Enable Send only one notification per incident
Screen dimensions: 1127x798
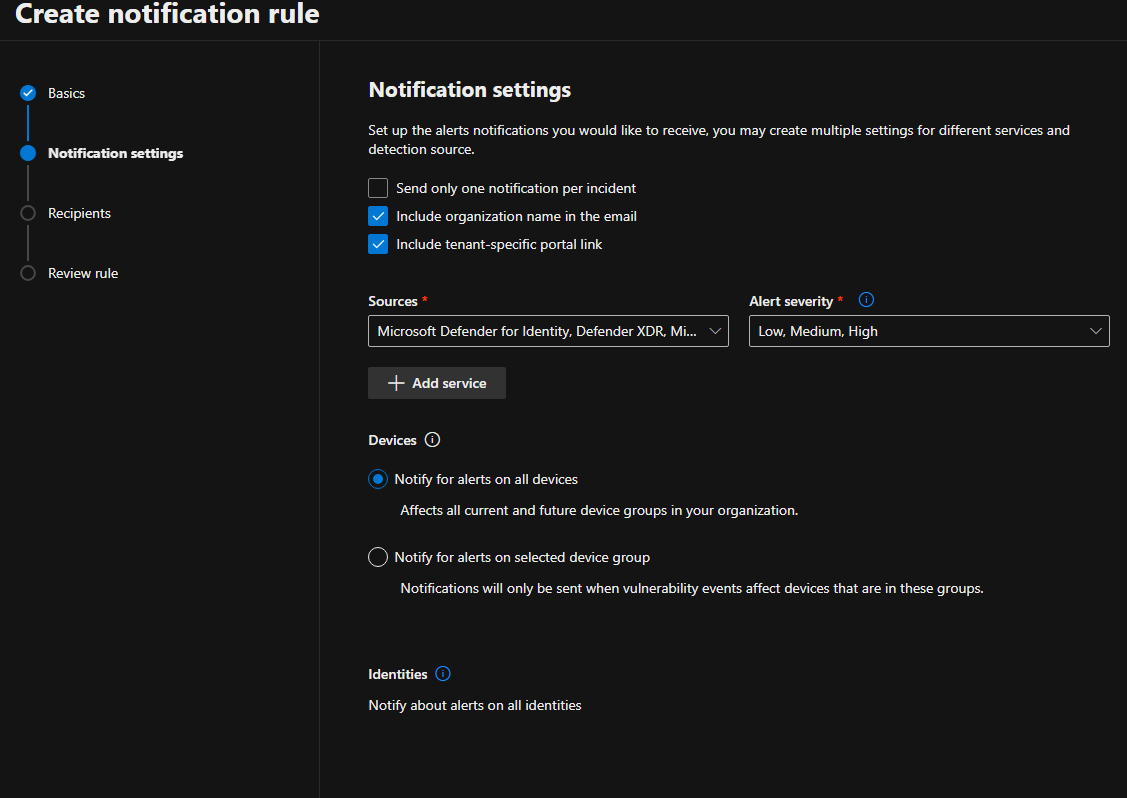tap(378, 188)
